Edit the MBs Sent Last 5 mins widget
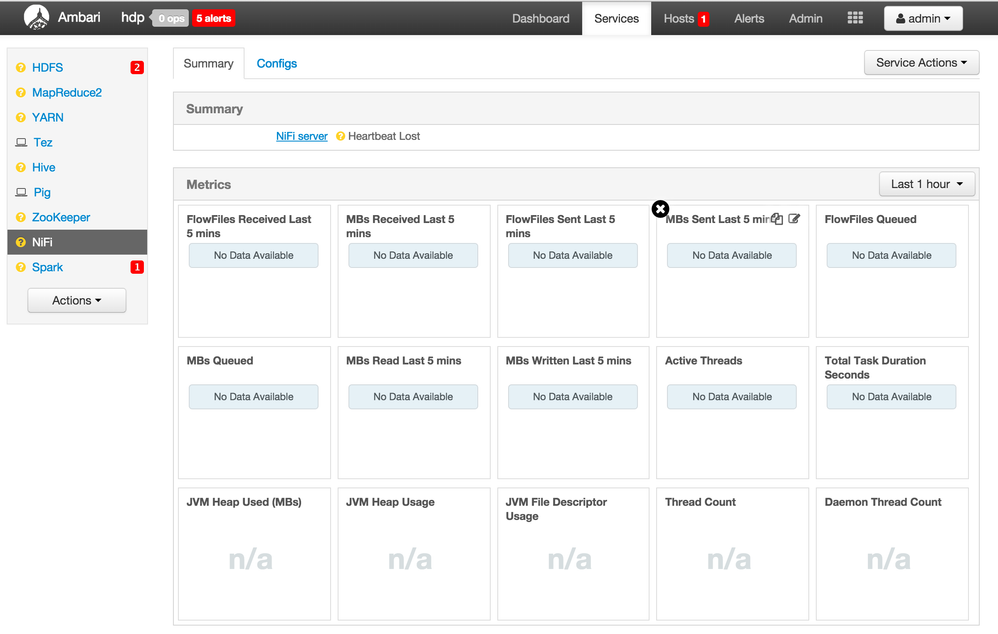The image size is (998, 634). tap(794, 219)
